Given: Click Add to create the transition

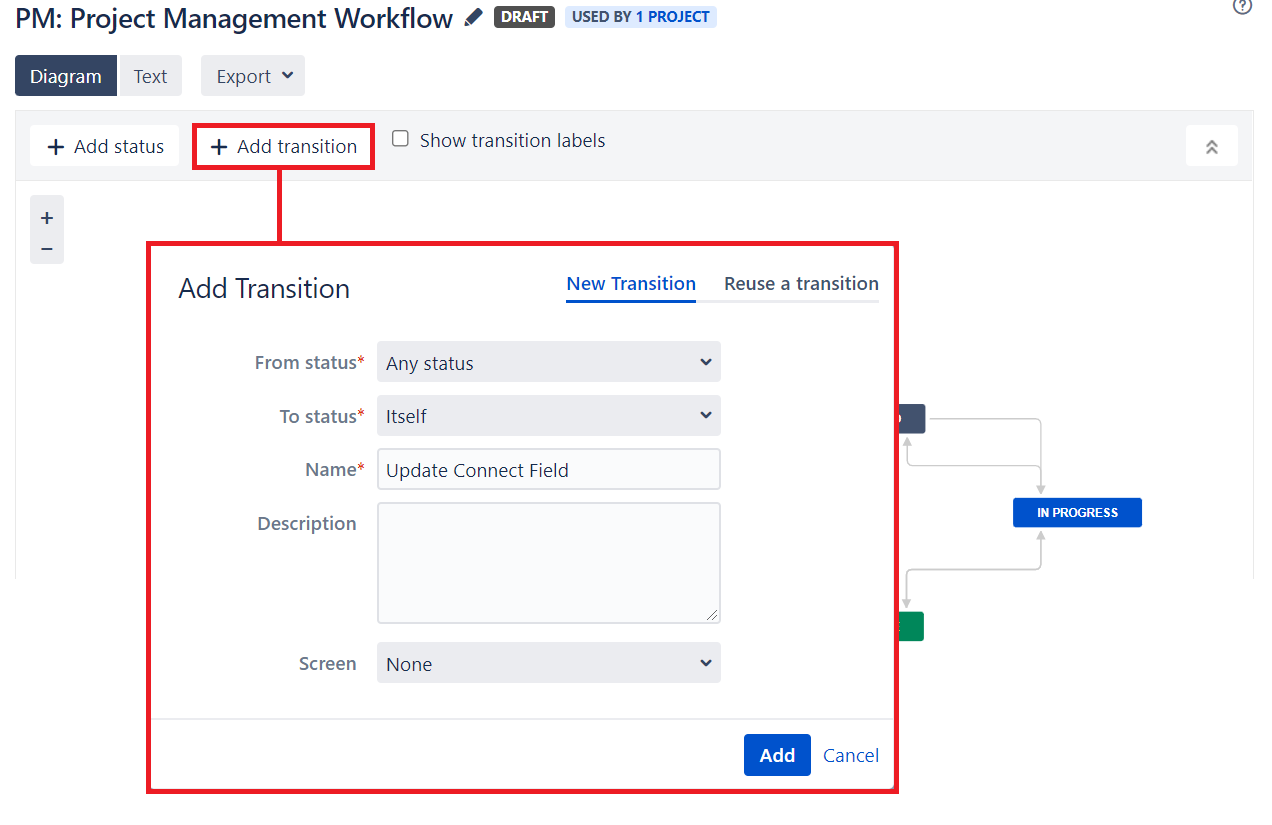Looking at the screenshot, I should point(777,755).
